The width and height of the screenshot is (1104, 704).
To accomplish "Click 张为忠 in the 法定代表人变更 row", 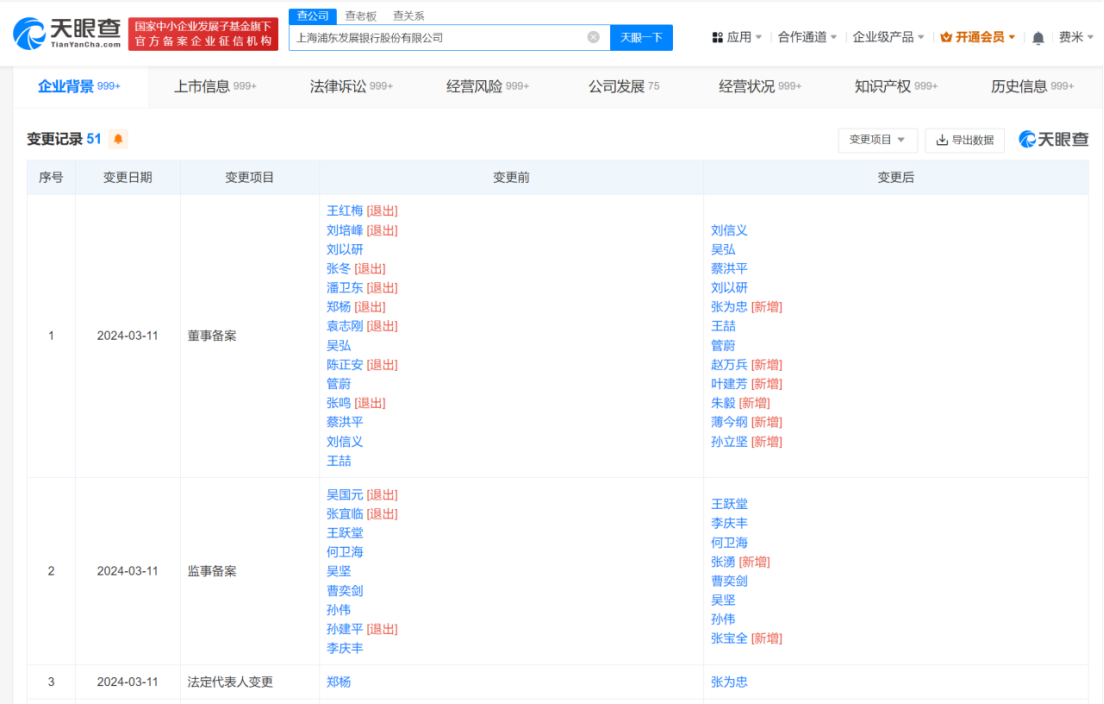I will point(729,682).
